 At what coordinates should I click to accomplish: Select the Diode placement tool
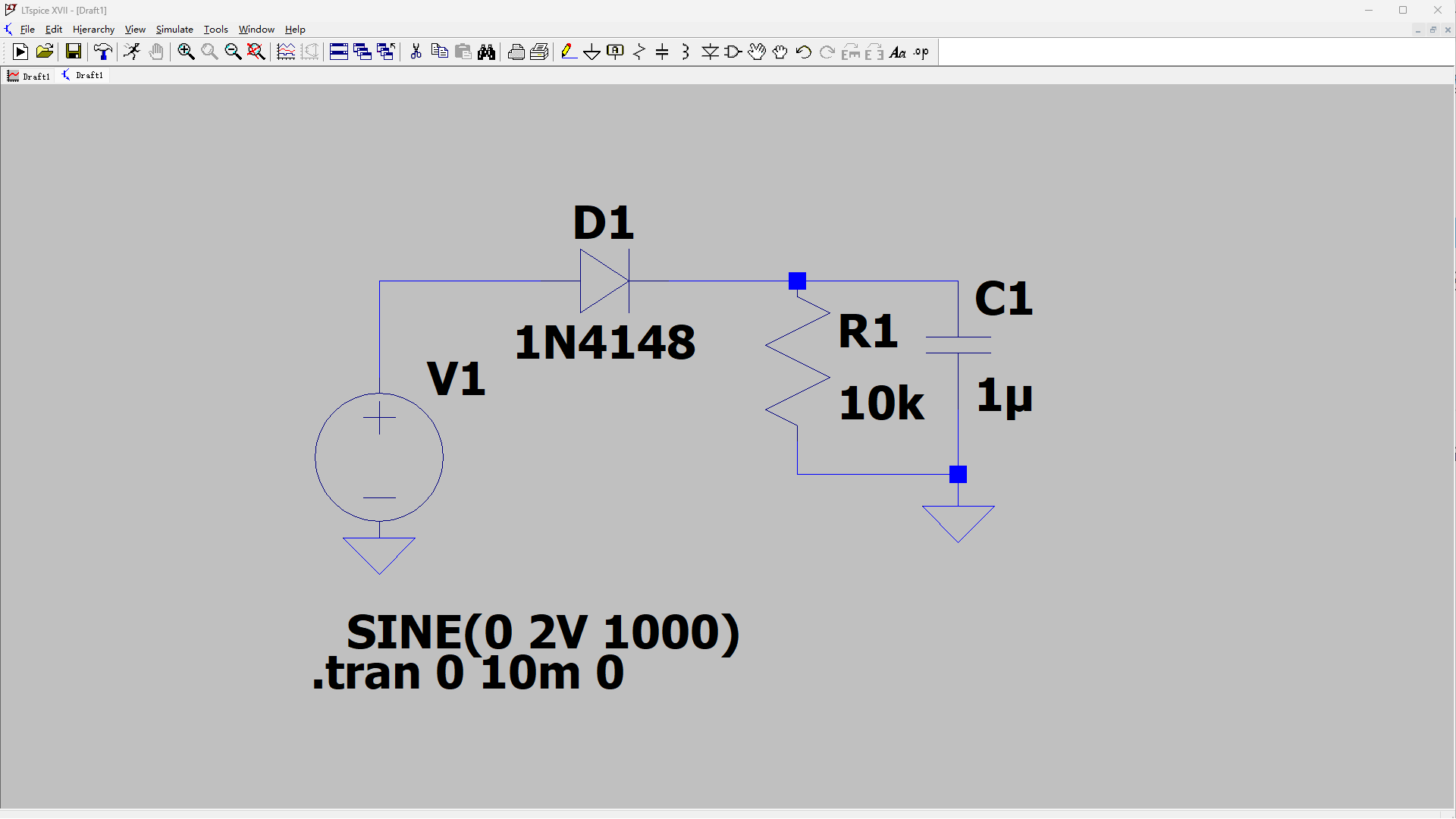pos(710,52)
